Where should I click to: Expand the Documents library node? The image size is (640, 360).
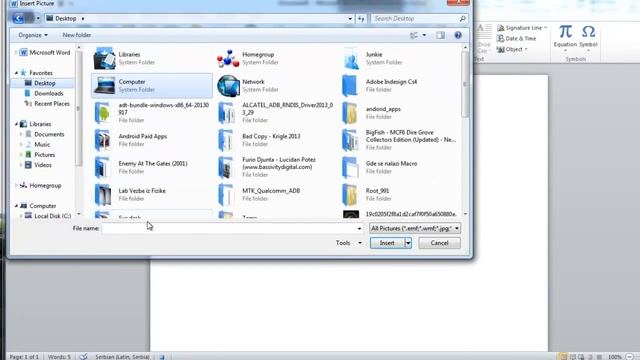(21, 134)
